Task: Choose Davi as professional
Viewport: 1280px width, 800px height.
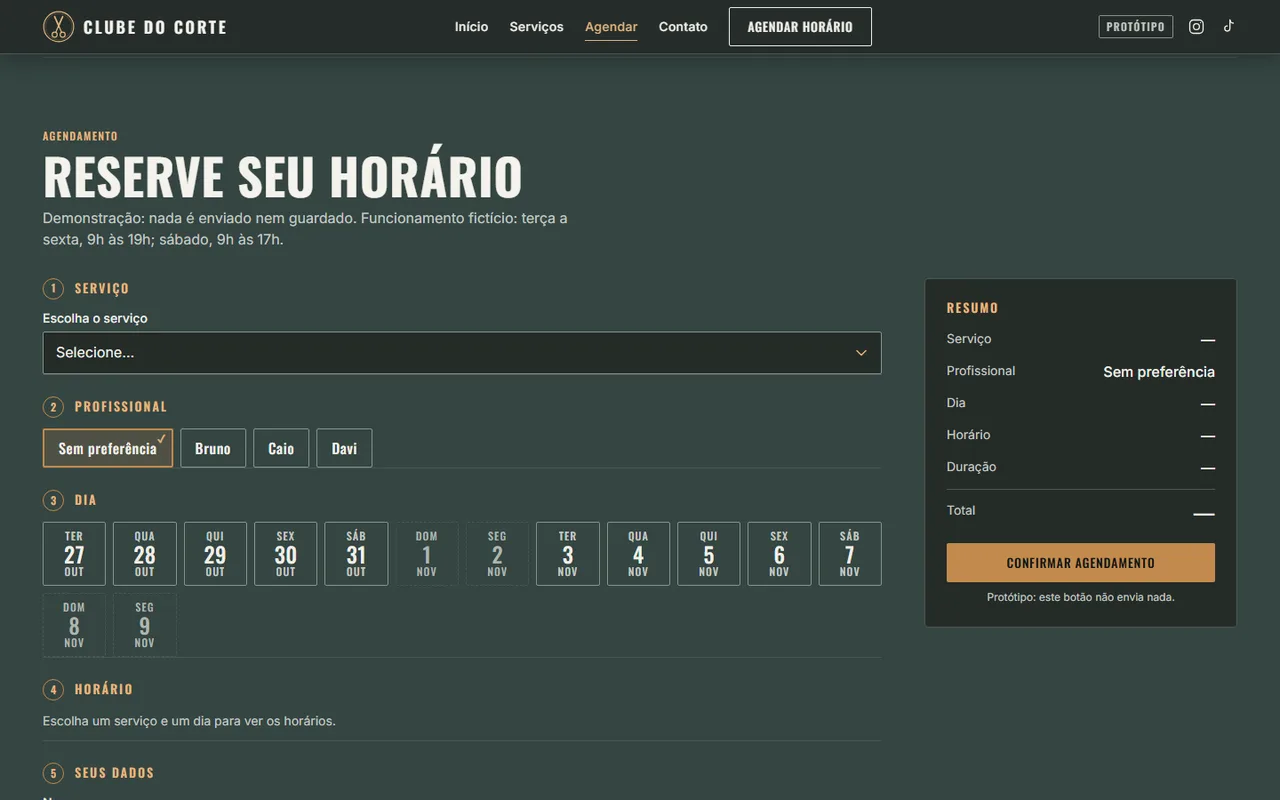Action: pos(344,448)
